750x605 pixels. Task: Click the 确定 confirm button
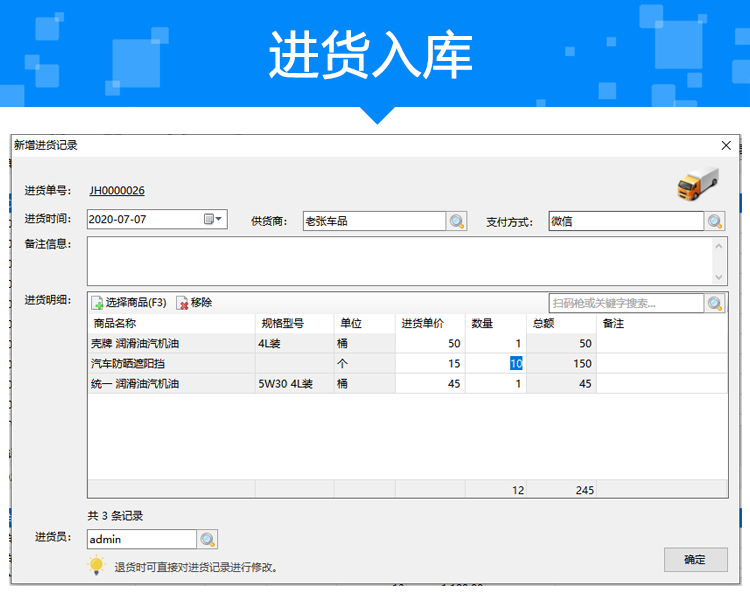tap(695, 560)
